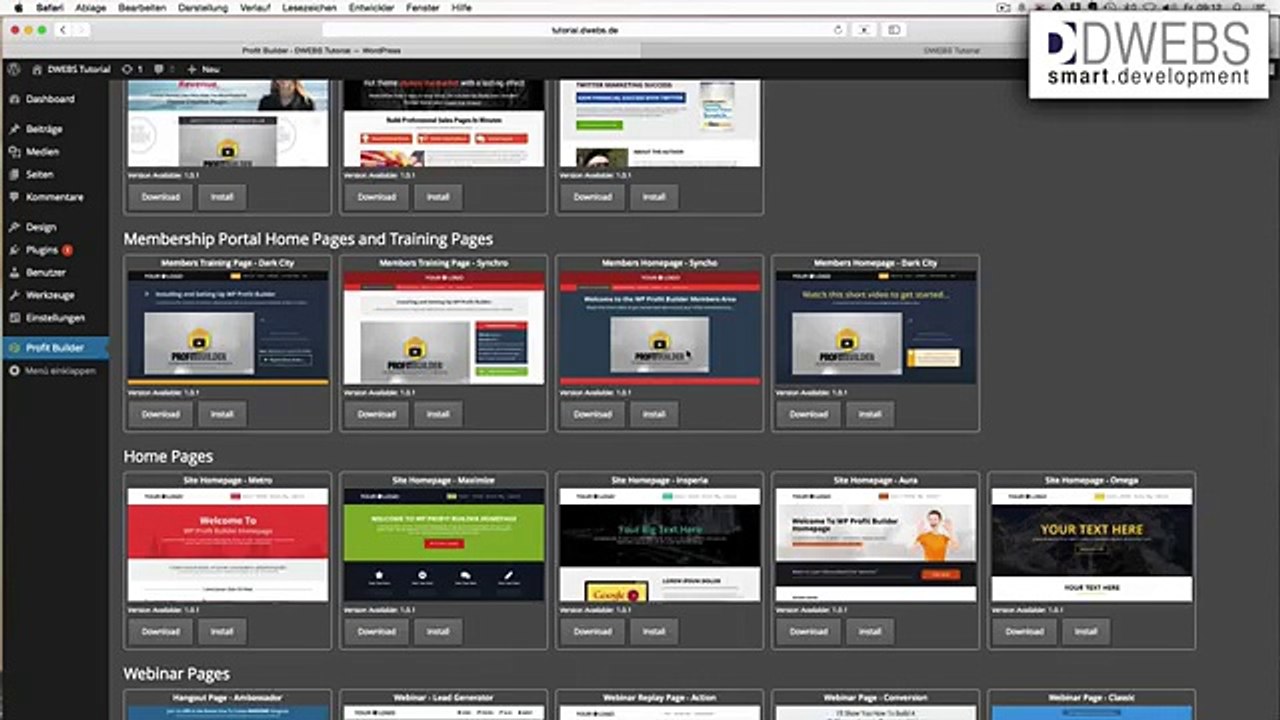This screenshot has width=1280, height=720.
Task: Collapse the sidebar with Menü einklappen icon
Action: [15, 370]
